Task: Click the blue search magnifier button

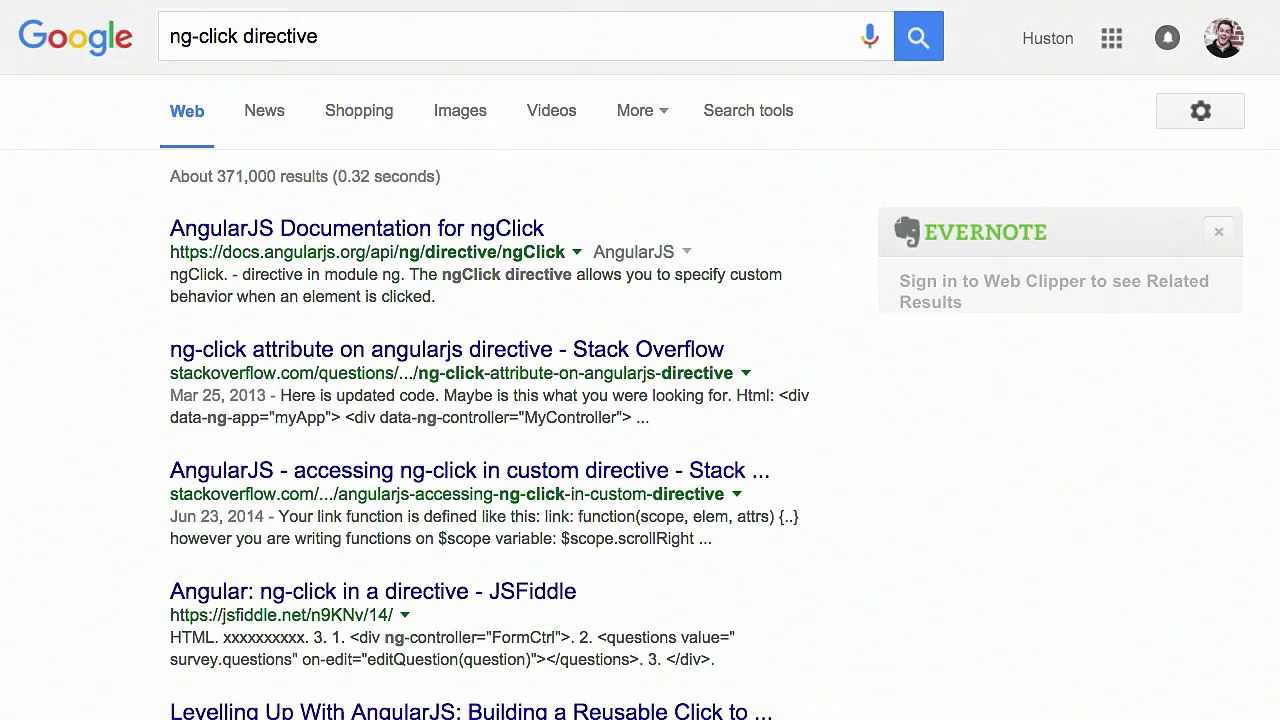Action: pos(918,37)
